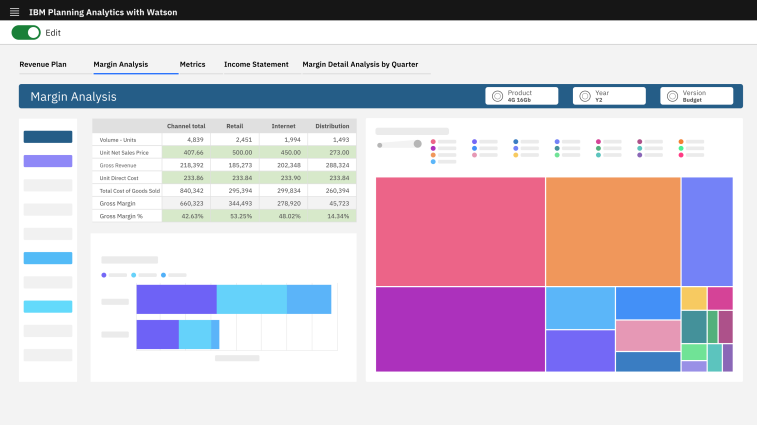
Task: Turn off the Edit mode toggle
Action: pos(26,33)
